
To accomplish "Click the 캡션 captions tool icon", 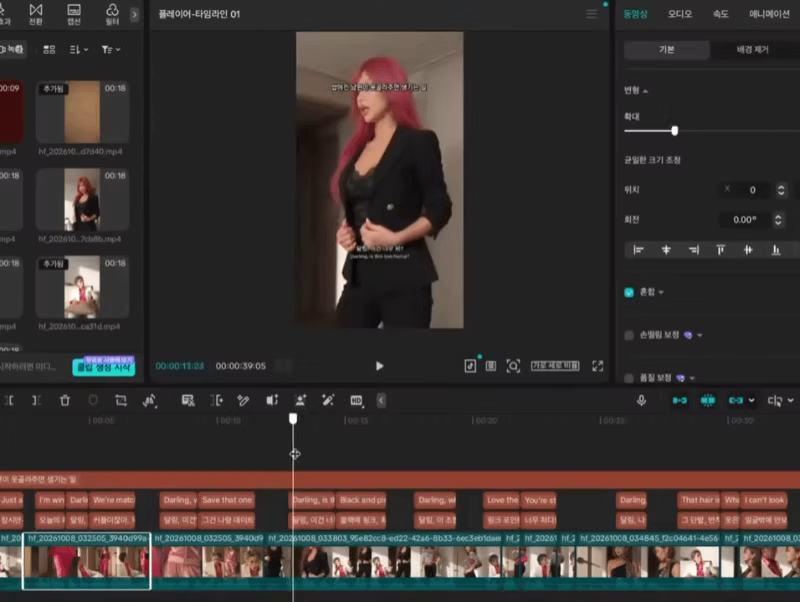I will pyautogui.click(x=74, y=14).
